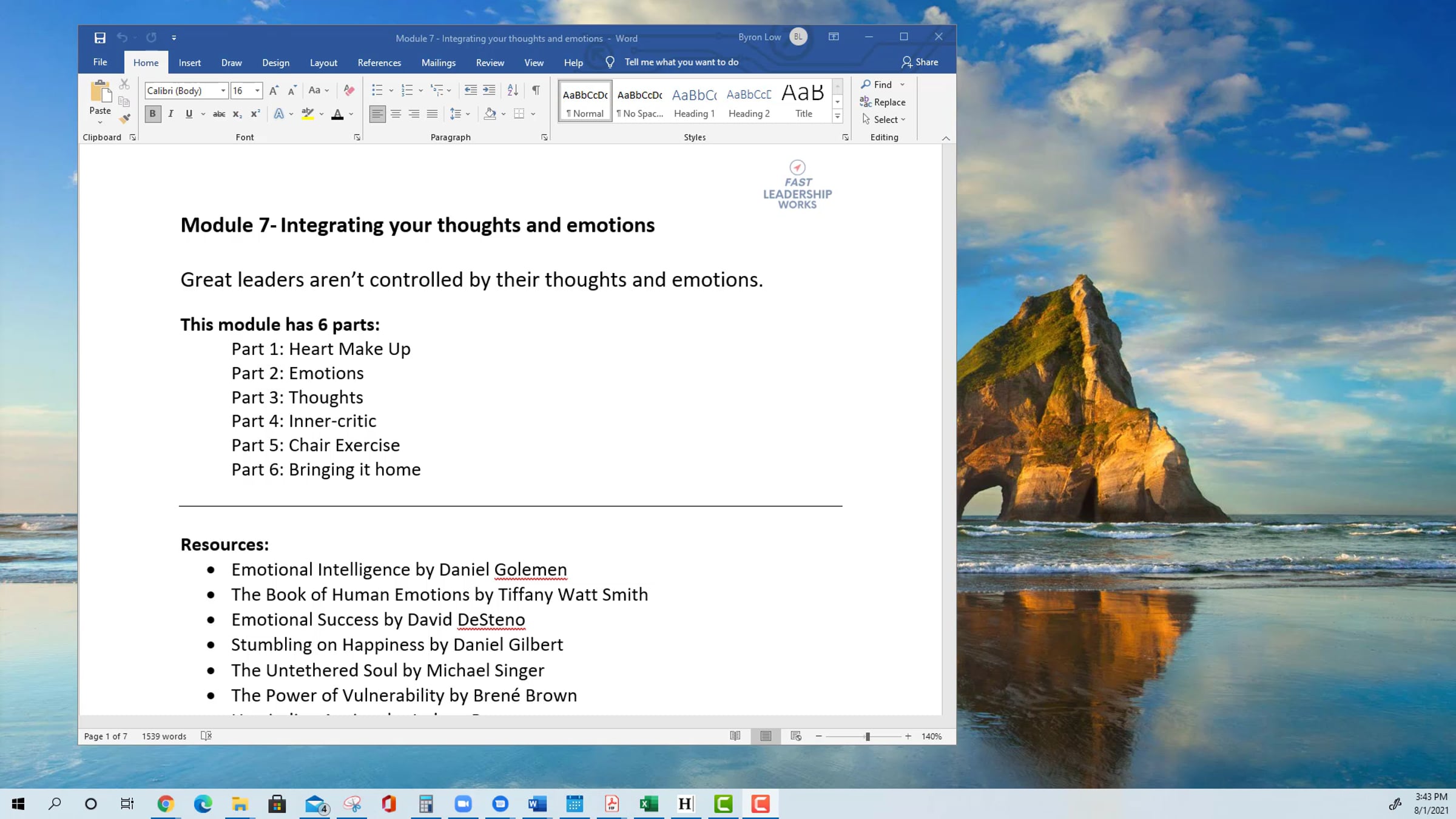Toggle Italic formatting
The width and height of the screenshot is (1456, 819).
click(171, 114)
